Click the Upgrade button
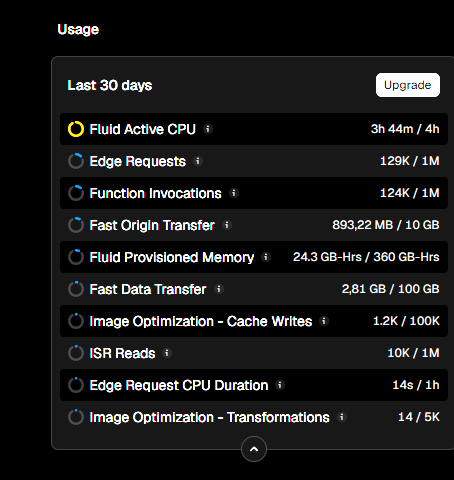Viewport: 454px width, 480px height. click(408, 85)
